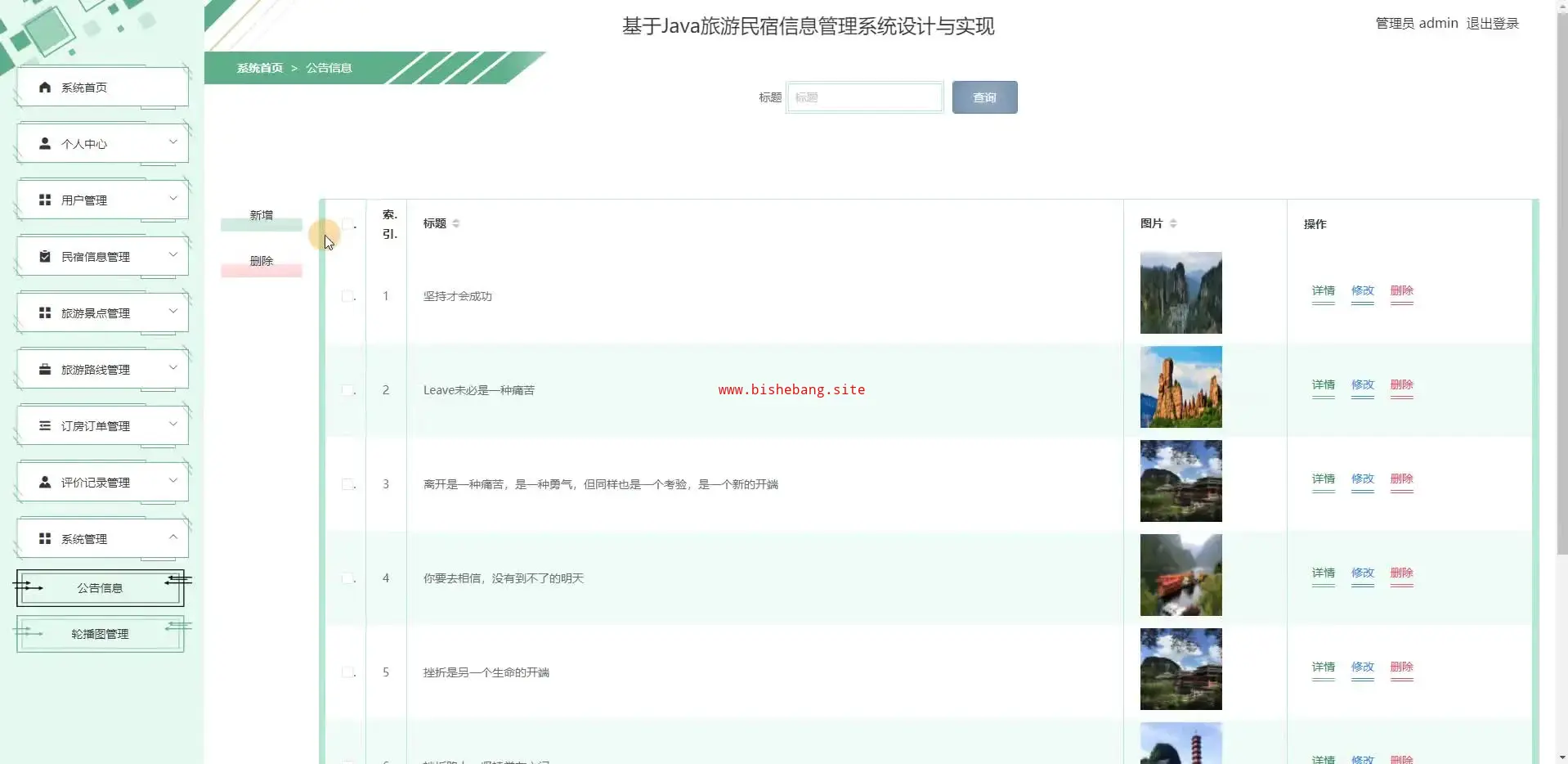
Task: Click the page vertical scrollbar
Action: [1562, 282]
